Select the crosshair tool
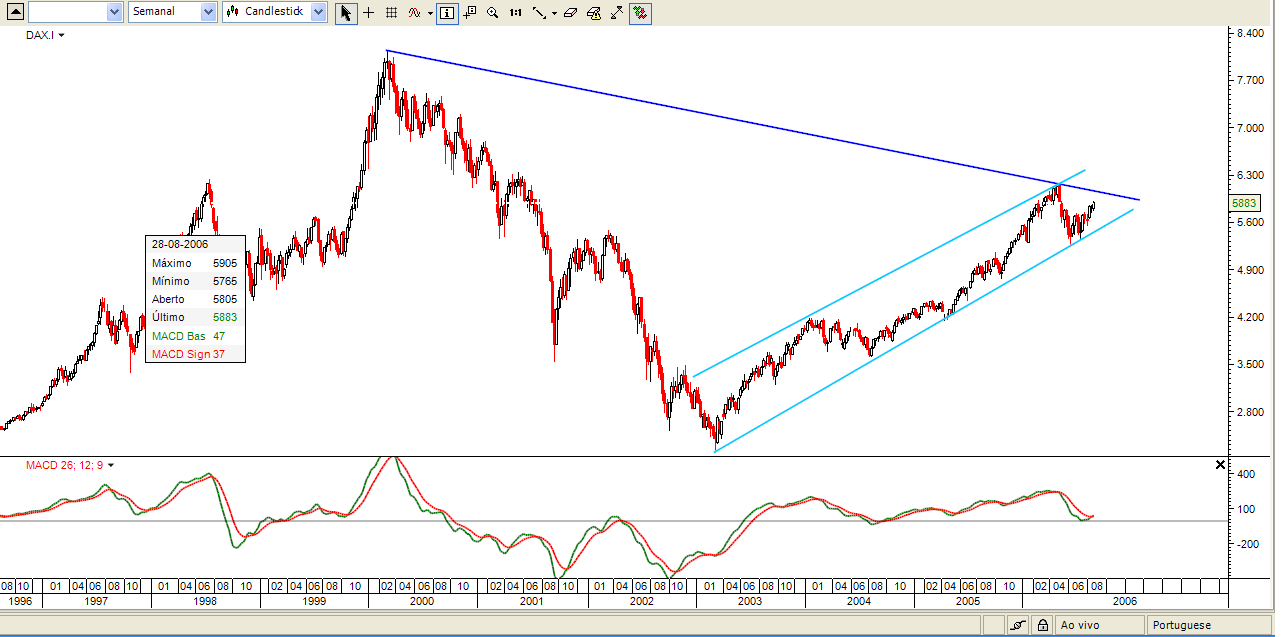1281x637 pixels. [368, 13]
